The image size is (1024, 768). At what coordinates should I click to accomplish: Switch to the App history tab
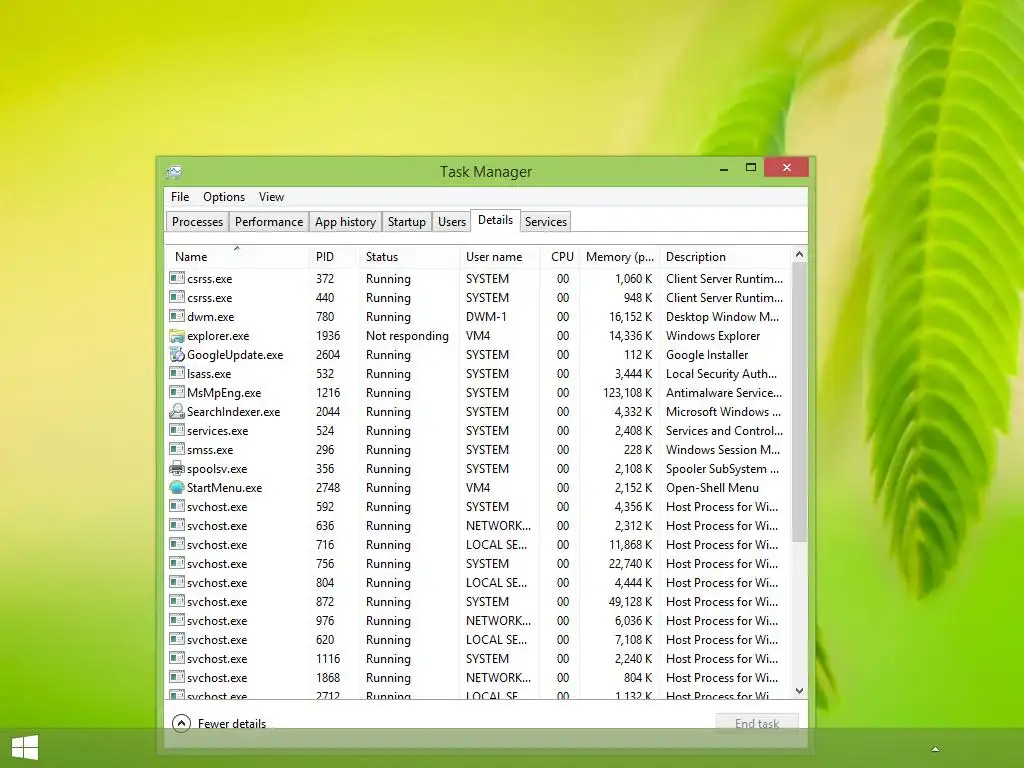345,221
